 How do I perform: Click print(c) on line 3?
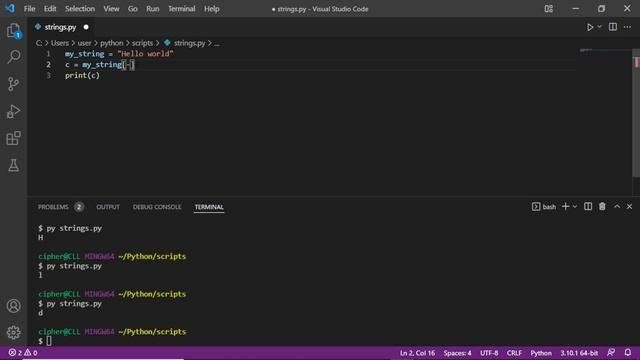click(x=82, y=76)
